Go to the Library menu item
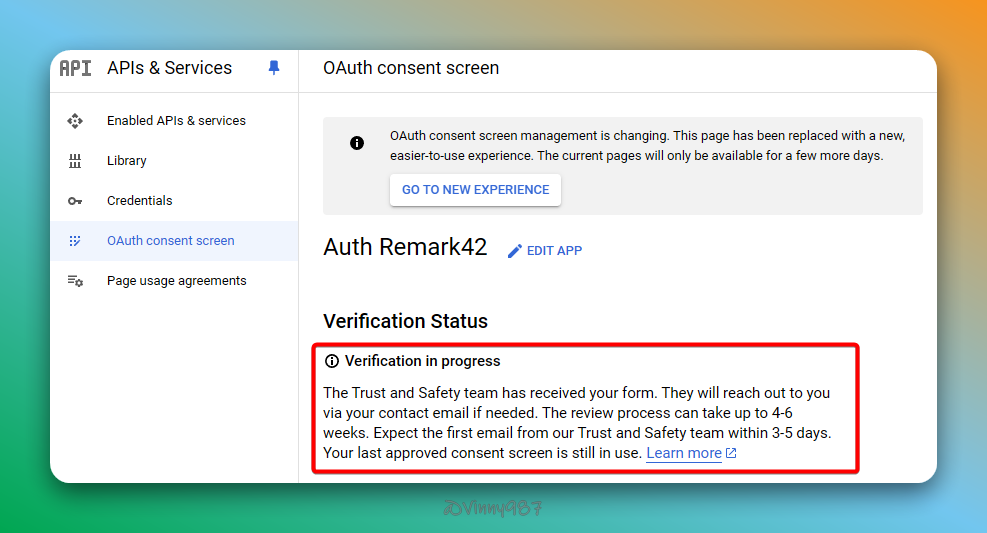 (x=127, y=161)
